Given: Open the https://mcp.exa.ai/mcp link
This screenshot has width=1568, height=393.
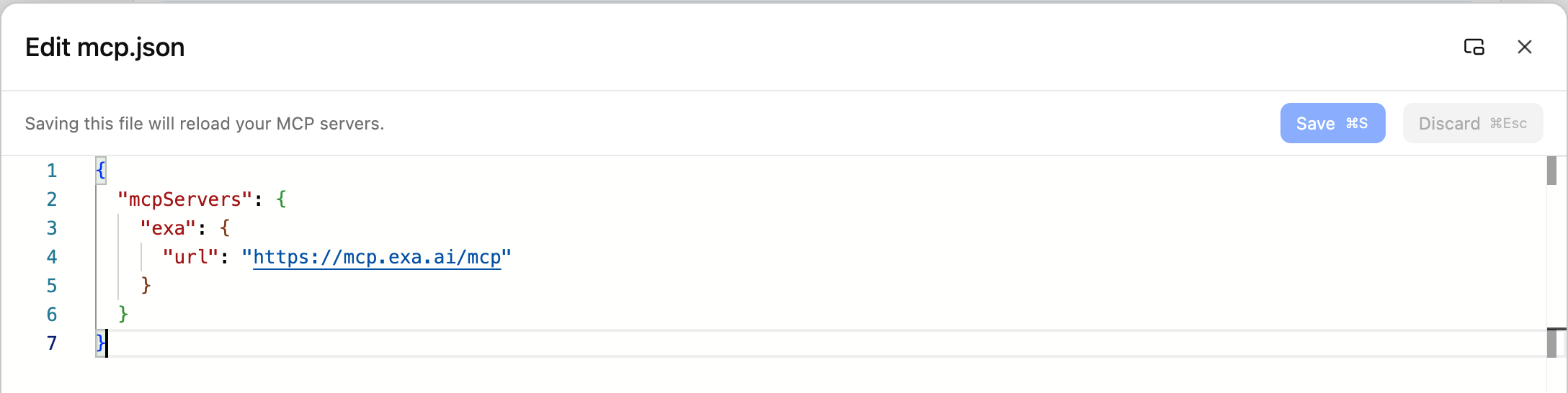Looking at the screenshot, I should [x=376, y=257].
